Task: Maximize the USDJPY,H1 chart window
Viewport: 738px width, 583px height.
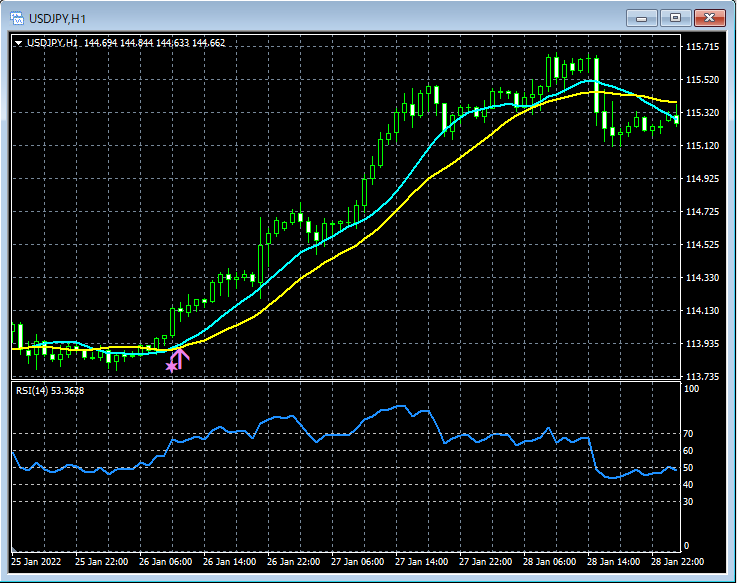Action: point(675,18)
